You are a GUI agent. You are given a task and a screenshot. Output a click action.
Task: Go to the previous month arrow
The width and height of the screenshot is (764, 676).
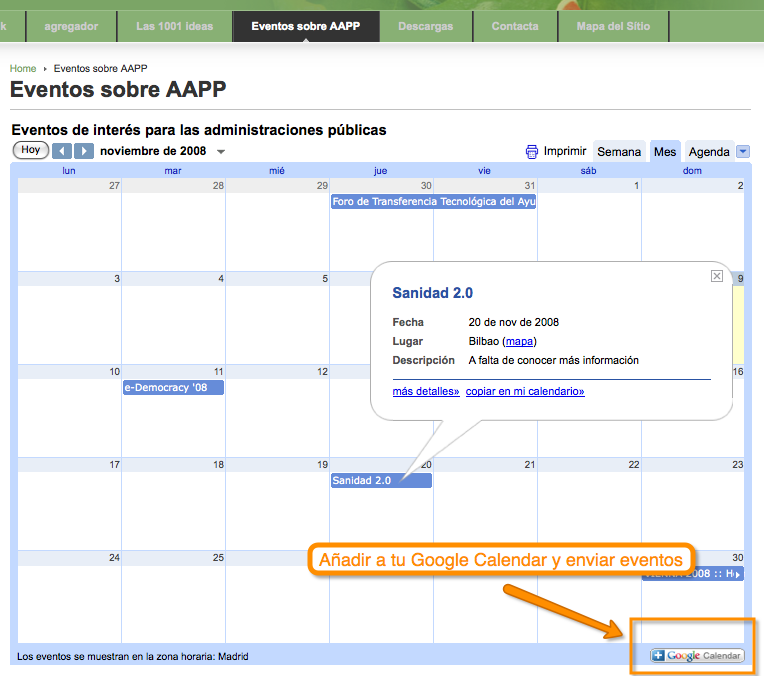click(62, 151)
